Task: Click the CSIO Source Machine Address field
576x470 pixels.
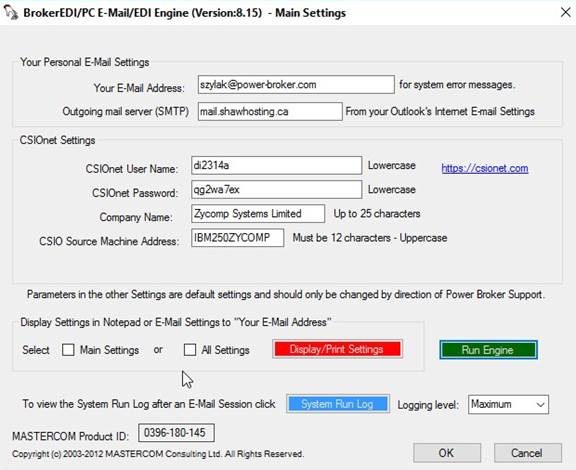Action: [x=237, y=238]
